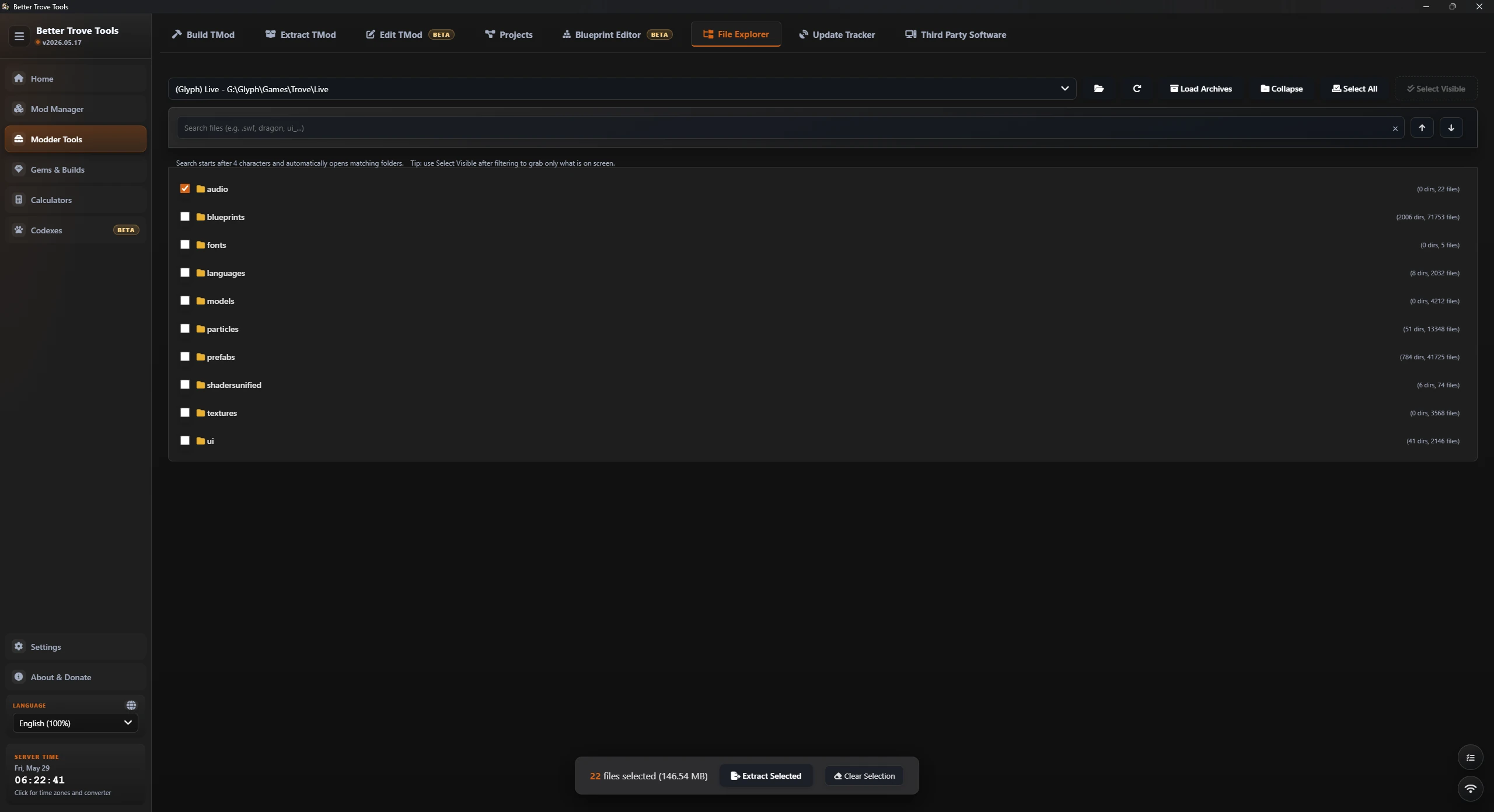
Task: Open Codexes in sidebar
Action: pos(75,230)
